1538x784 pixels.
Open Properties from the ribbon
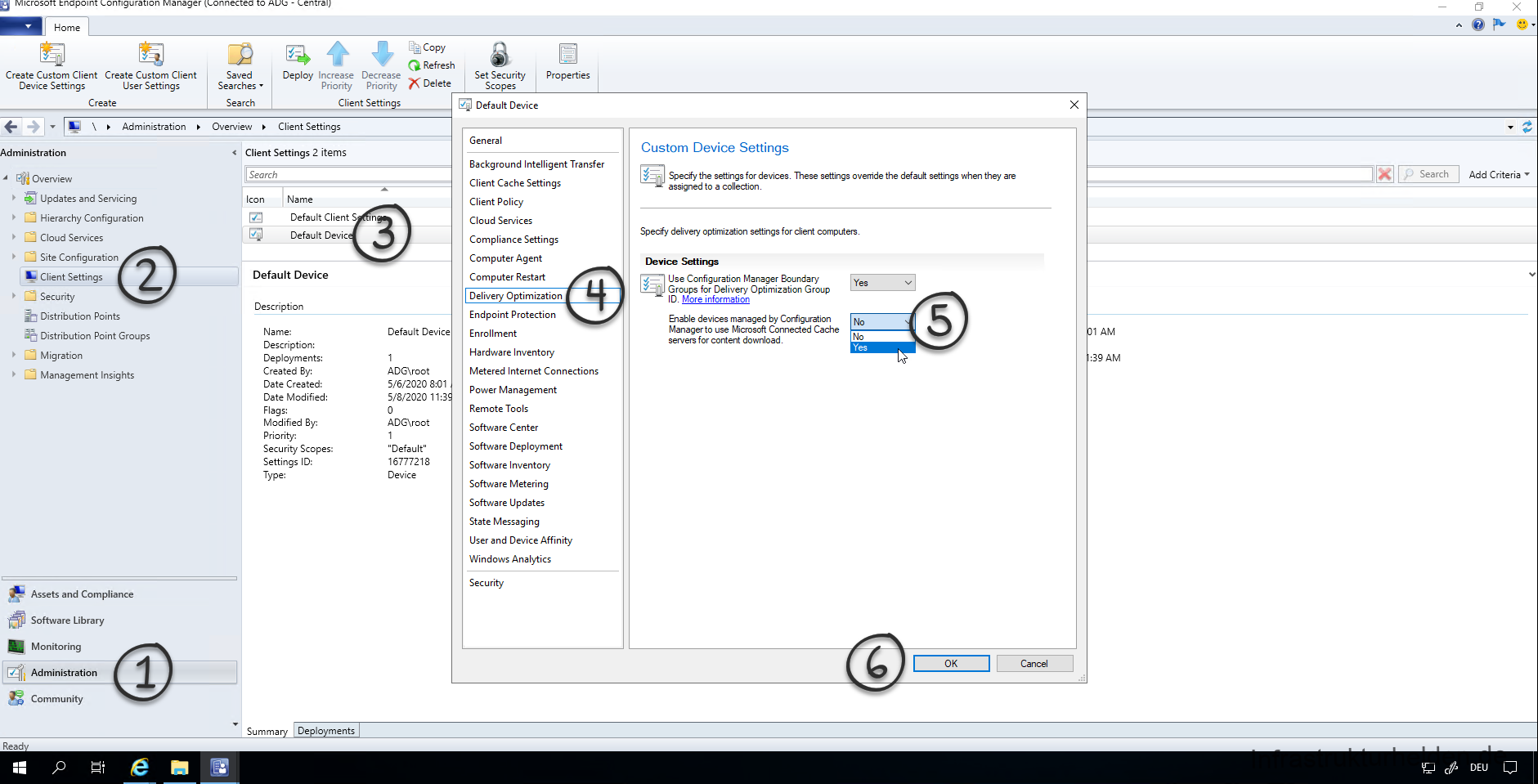click(567, 63)
